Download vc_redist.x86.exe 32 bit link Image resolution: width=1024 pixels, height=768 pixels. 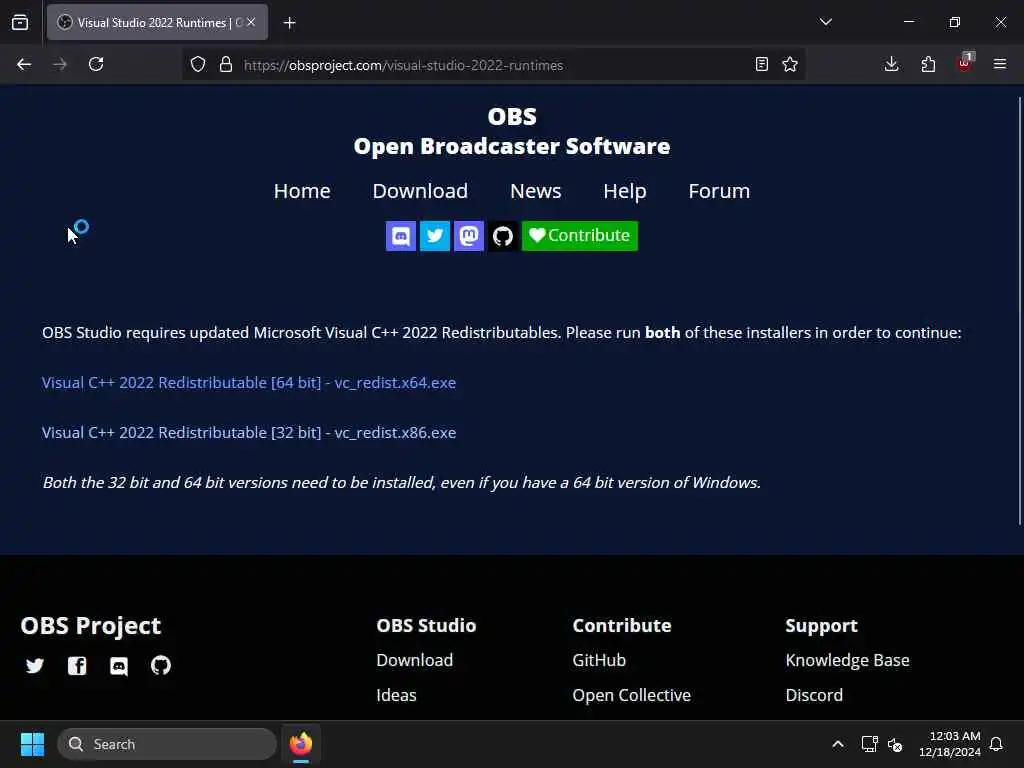(249, 433)
